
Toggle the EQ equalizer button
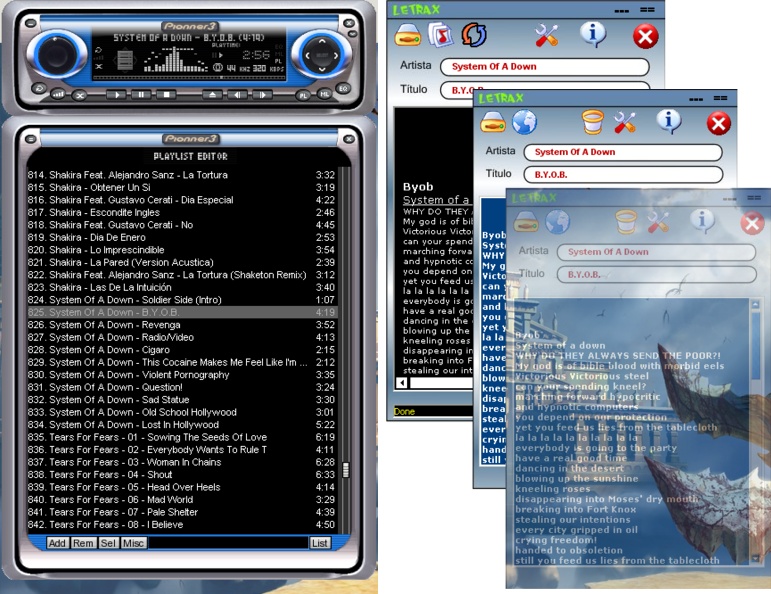(x=344, y=89)
